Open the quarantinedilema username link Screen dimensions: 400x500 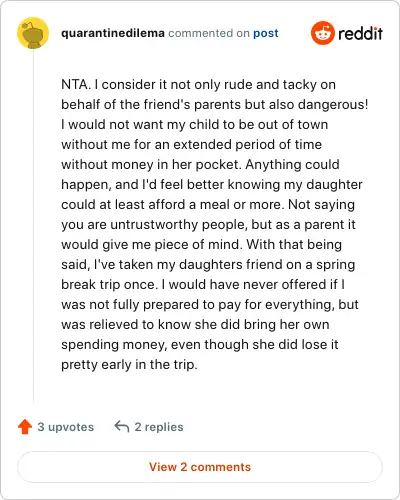point(113,33)
